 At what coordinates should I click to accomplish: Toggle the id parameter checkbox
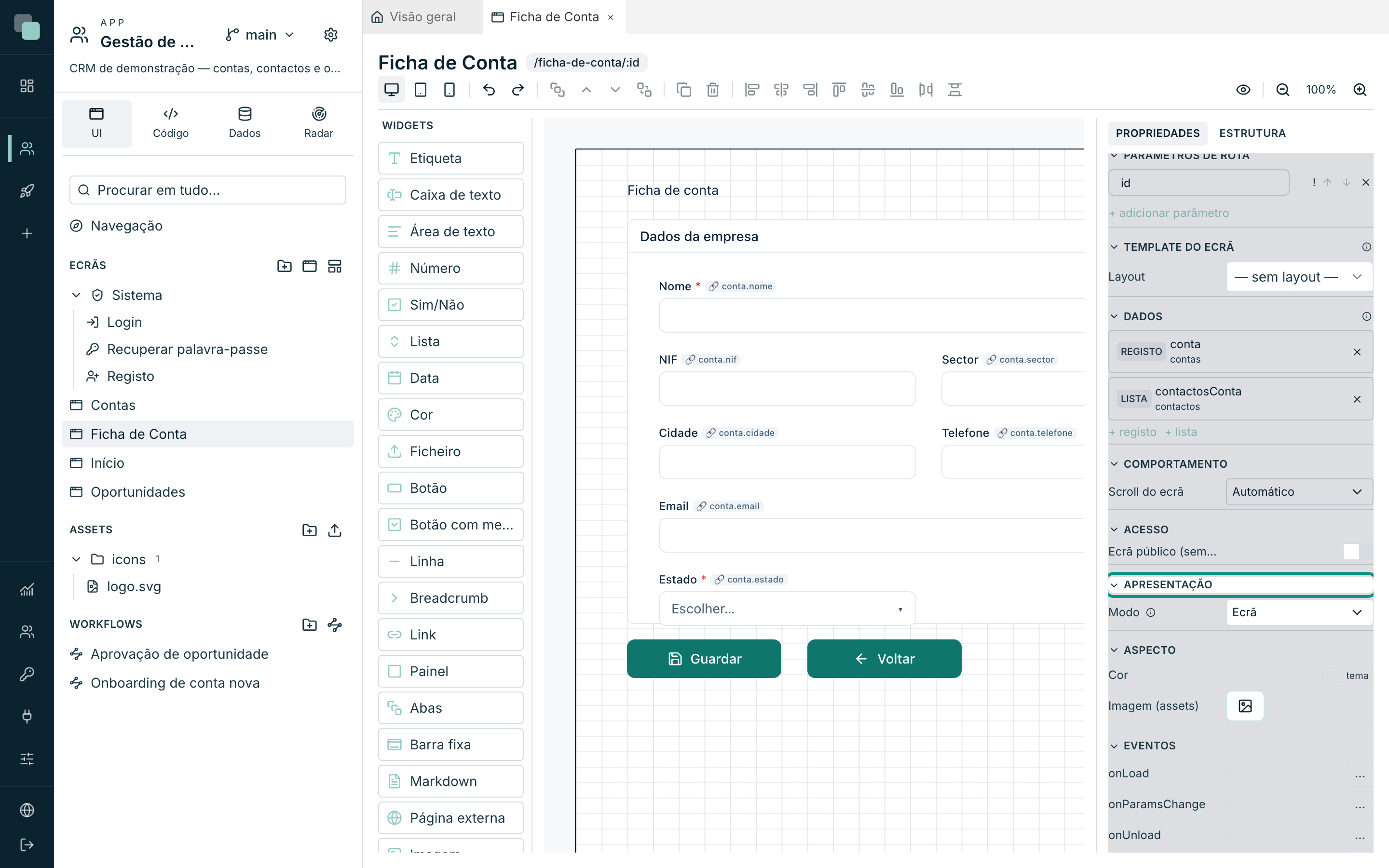tap(1301, 183)
